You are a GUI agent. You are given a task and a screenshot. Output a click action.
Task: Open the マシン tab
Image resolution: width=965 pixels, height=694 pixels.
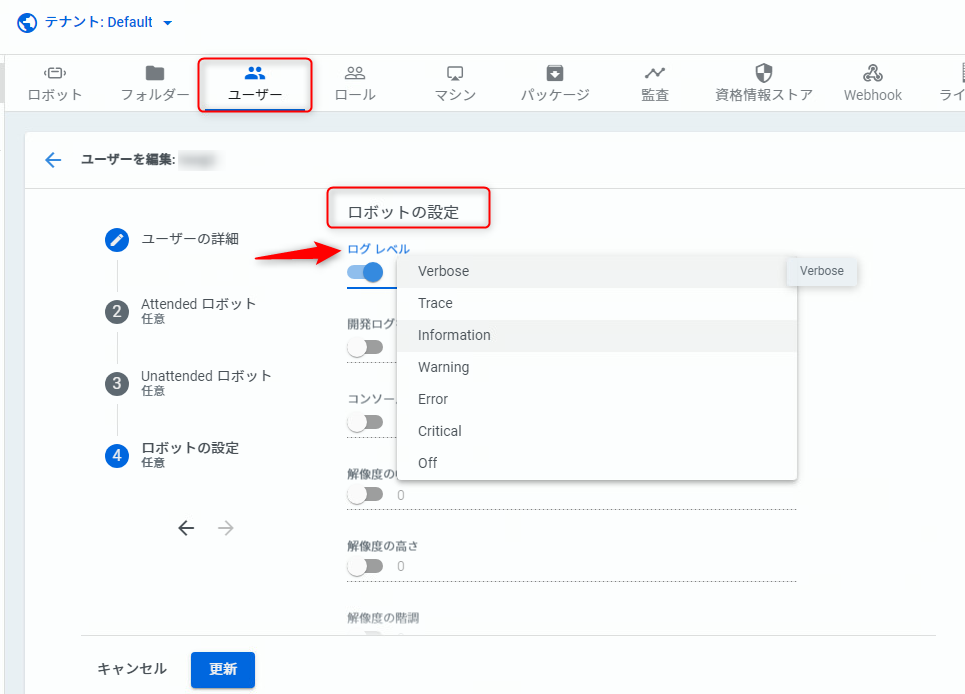click(455, 84)
